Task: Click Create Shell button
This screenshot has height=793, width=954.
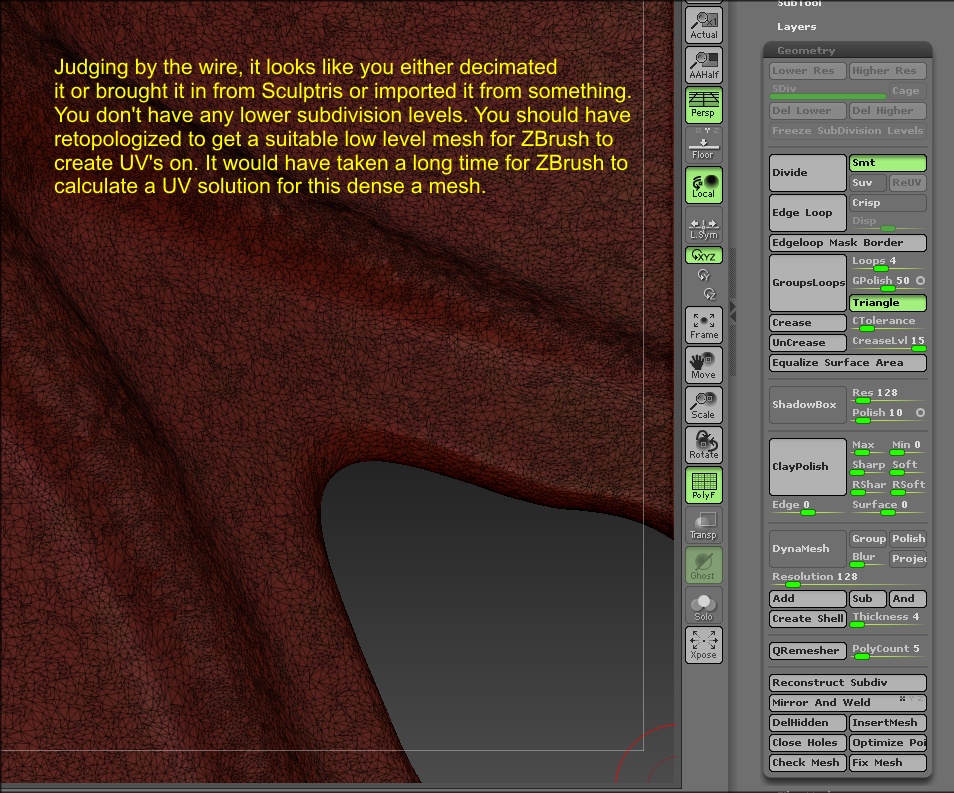Action: pos(807,619)
